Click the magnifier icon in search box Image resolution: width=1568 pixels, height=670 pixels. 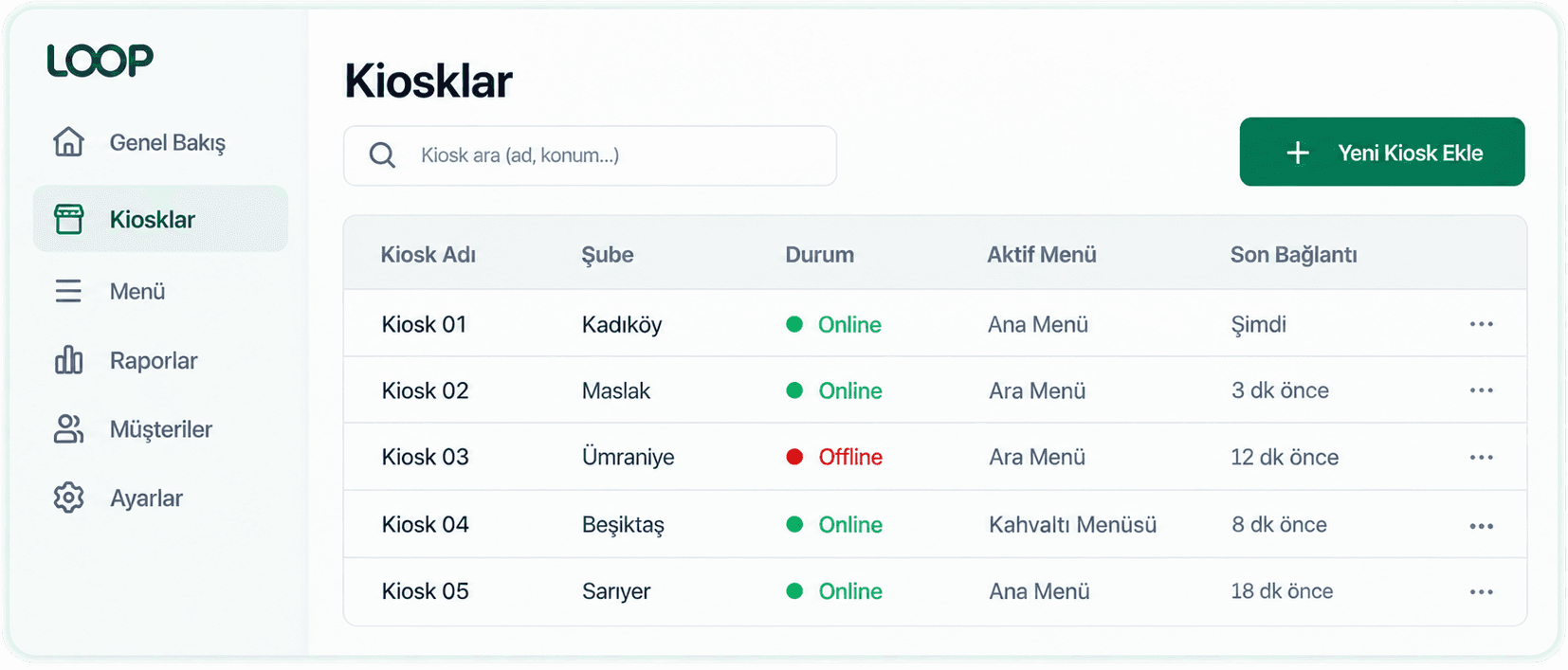(x=382, y=155)
